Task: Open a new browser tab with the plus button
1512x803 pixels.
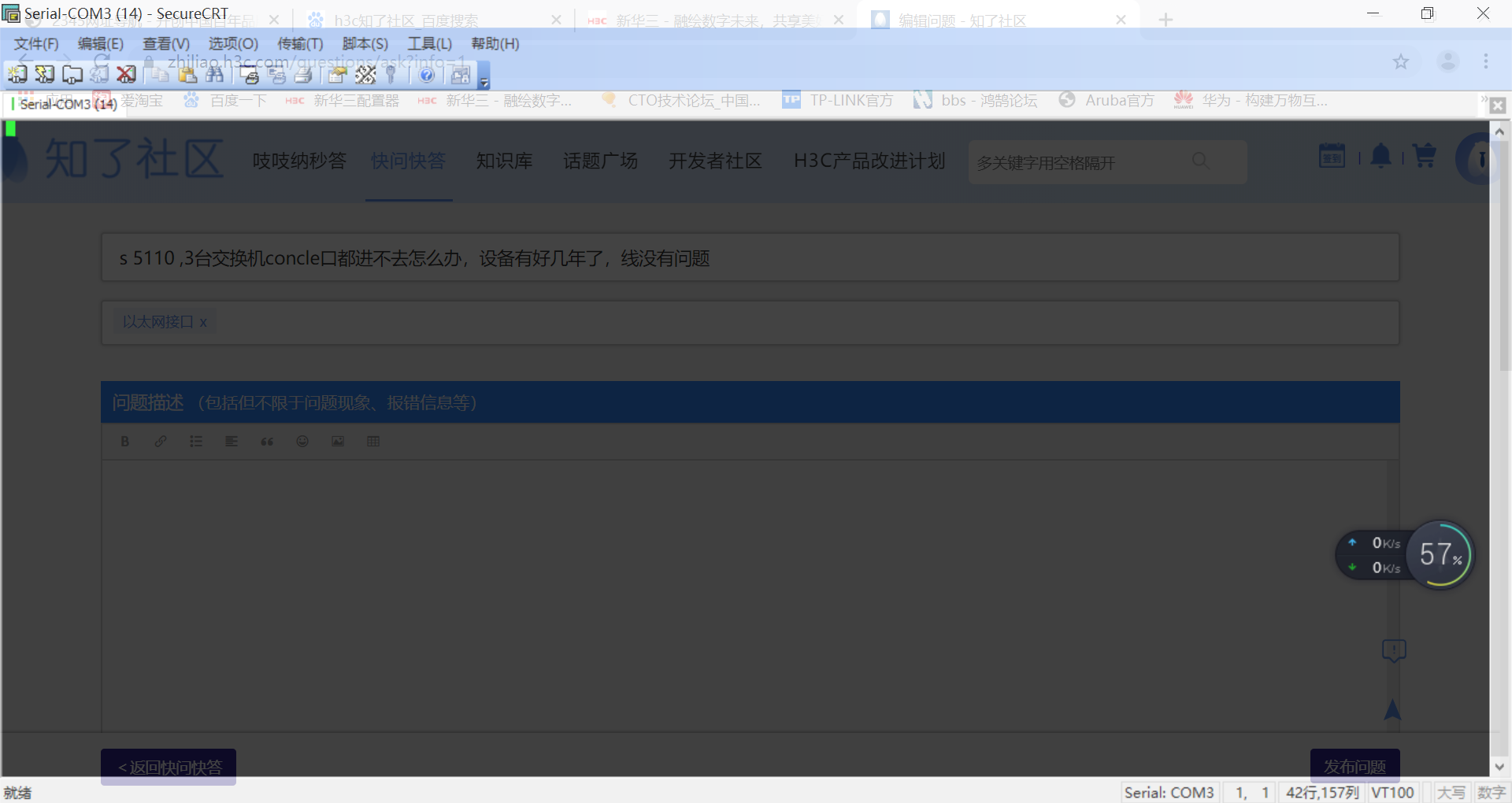Action: 1166,20
